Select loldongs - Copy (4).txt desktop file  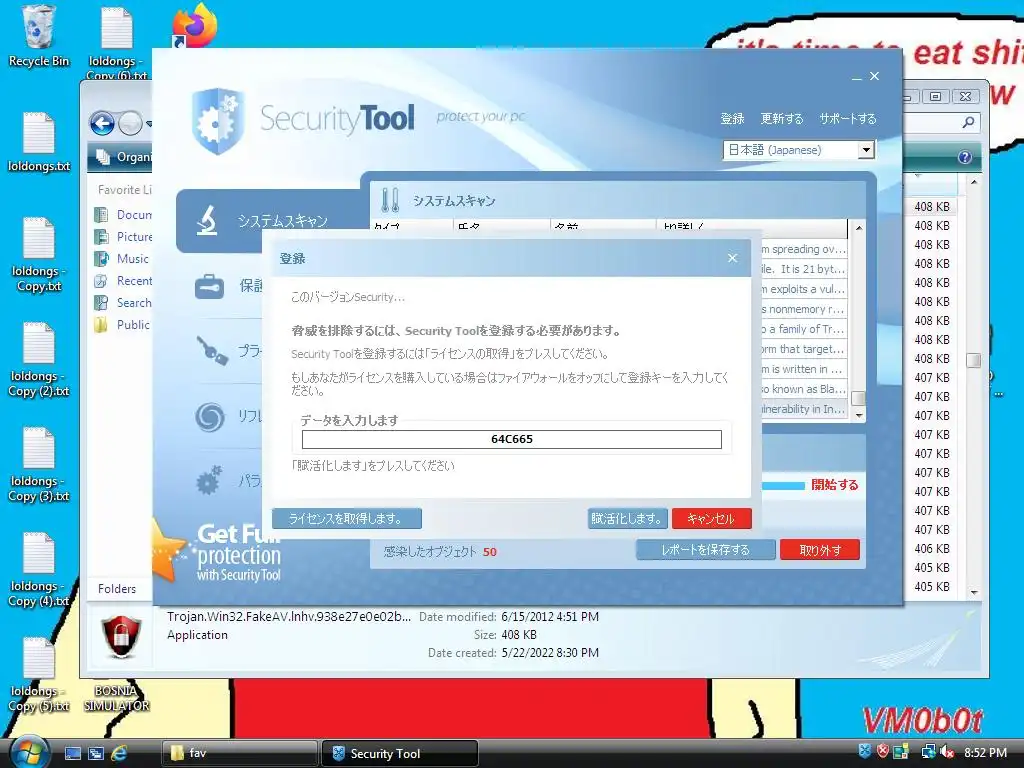tap(39, 569)
